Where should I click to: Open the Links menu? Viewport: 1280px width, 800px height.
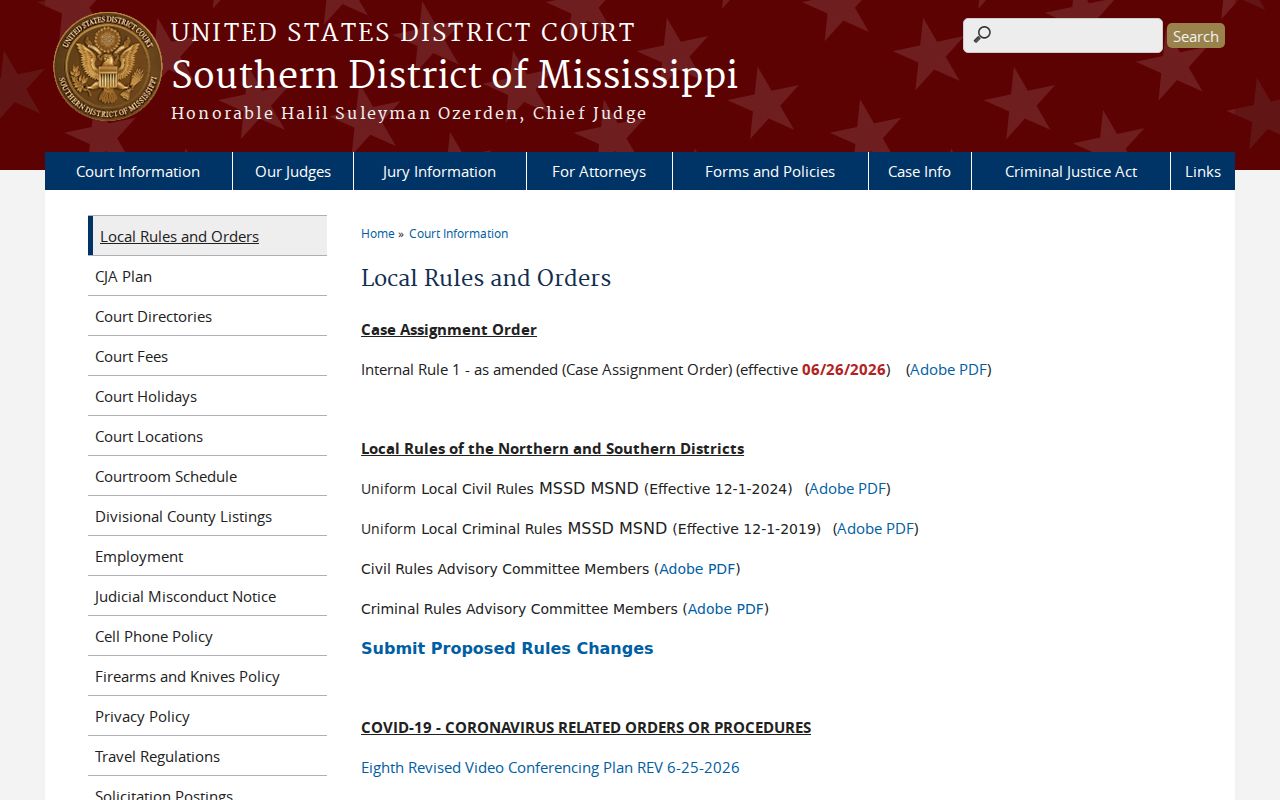pos(1203,171)
